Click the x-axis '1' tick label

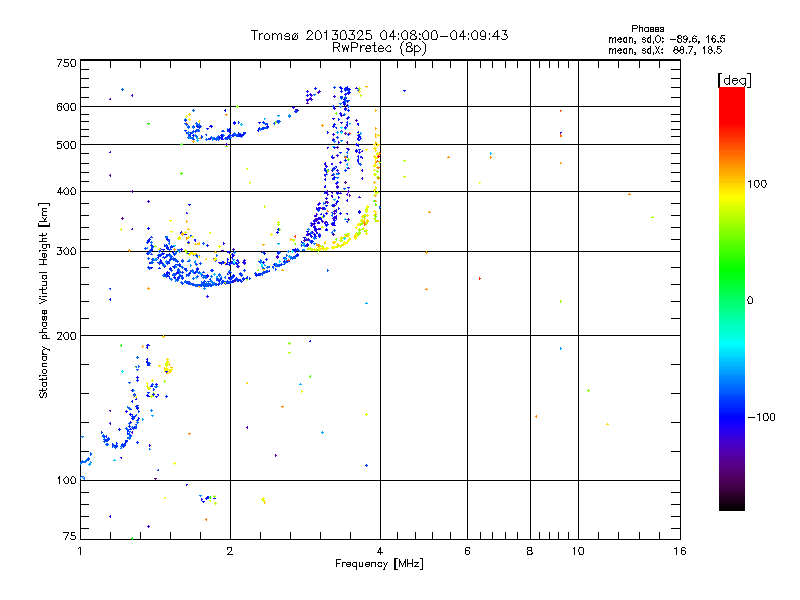pos(80,551)
